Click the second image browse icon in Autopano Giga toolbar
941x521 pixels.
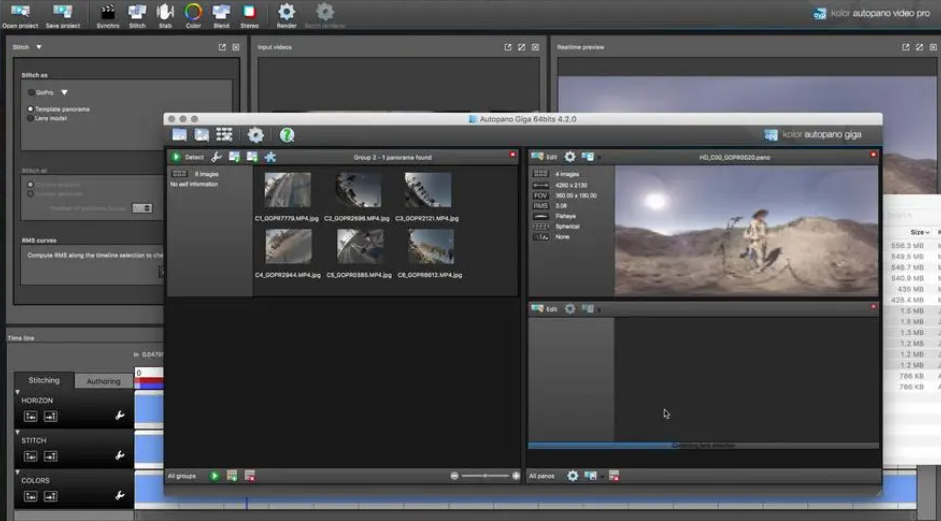pyautogui.click(x=202, y=135)
